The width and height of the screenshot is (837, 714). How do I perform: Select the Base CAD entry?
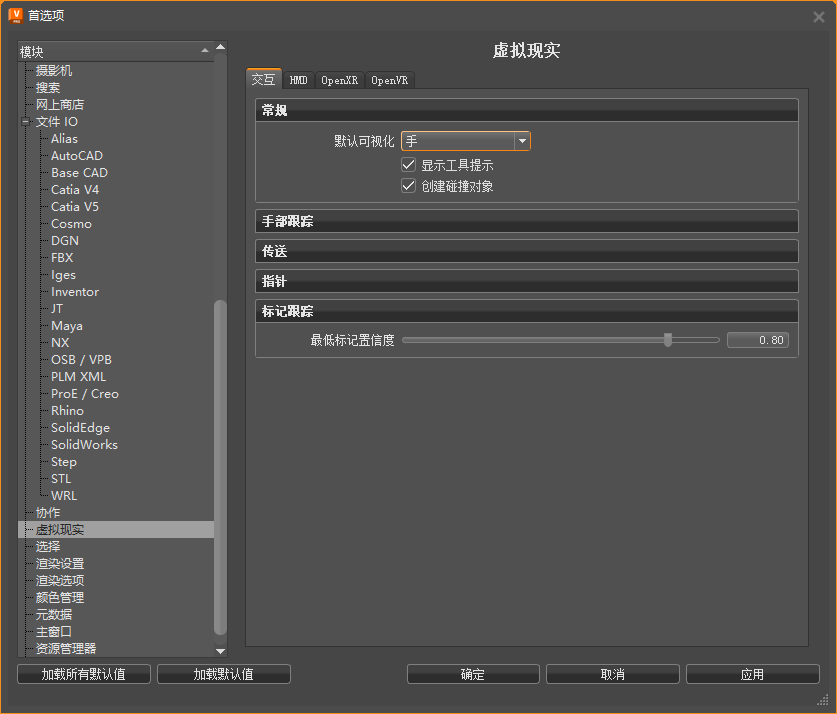(x=80, y=173)
